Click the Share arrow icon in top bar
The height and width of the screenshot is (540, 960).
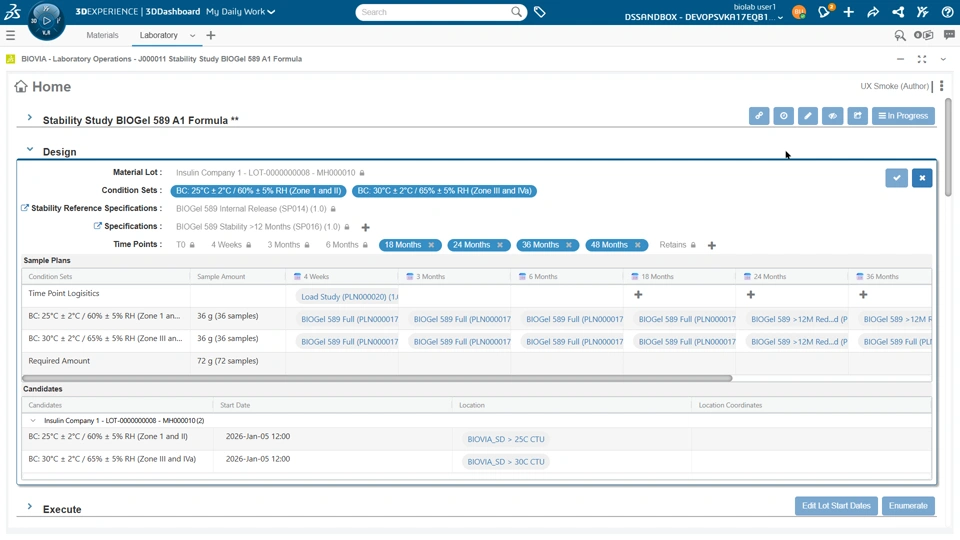point(873,12)
